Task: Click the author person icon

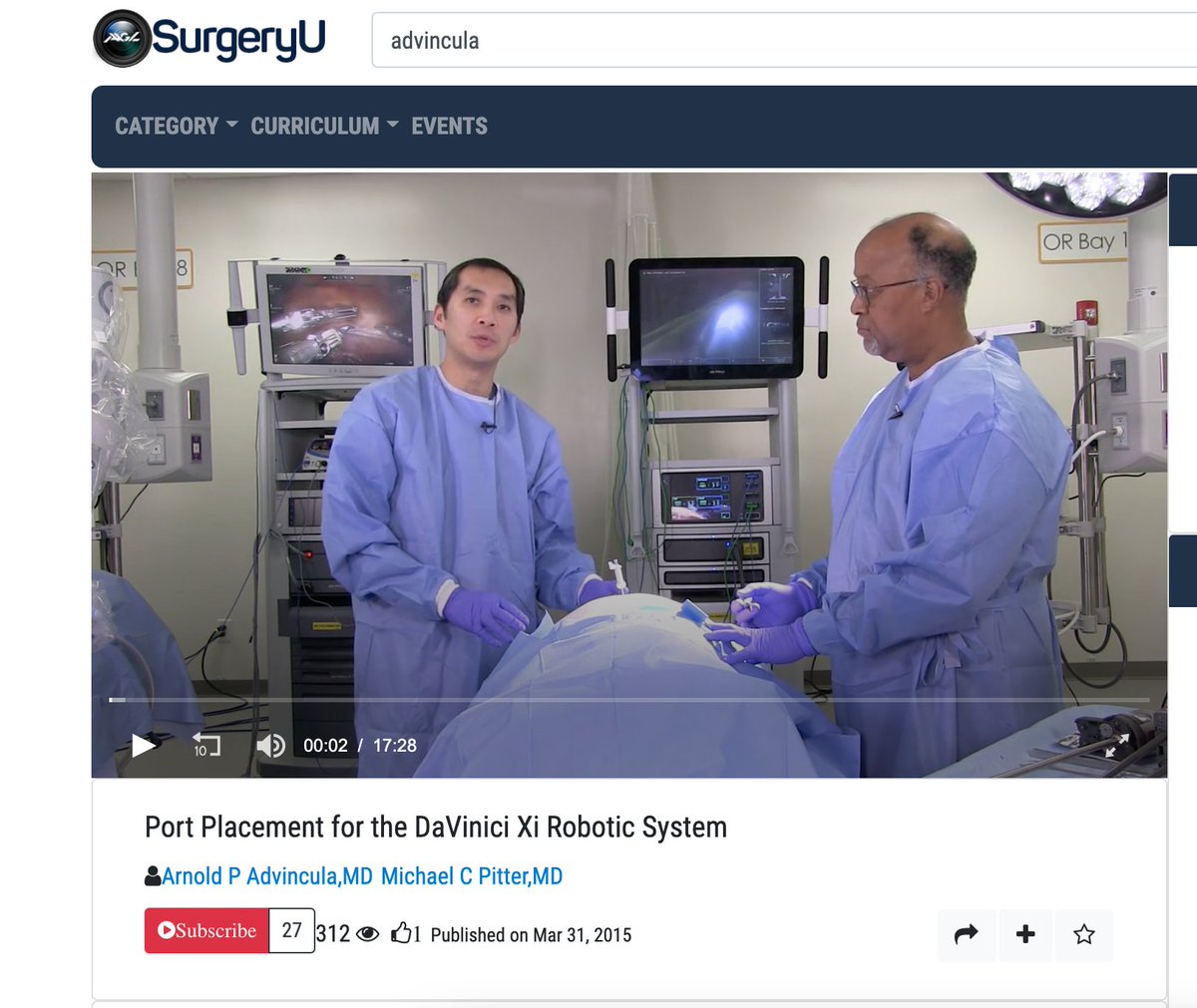Action: point(153,876)
